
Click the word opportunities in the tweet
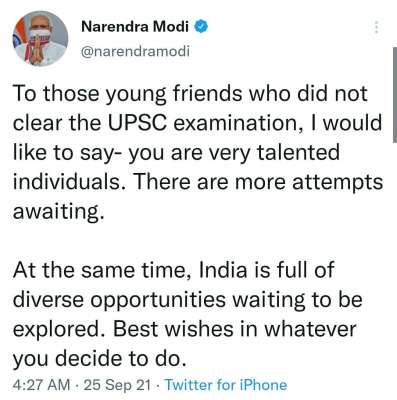tap(158, 300)
